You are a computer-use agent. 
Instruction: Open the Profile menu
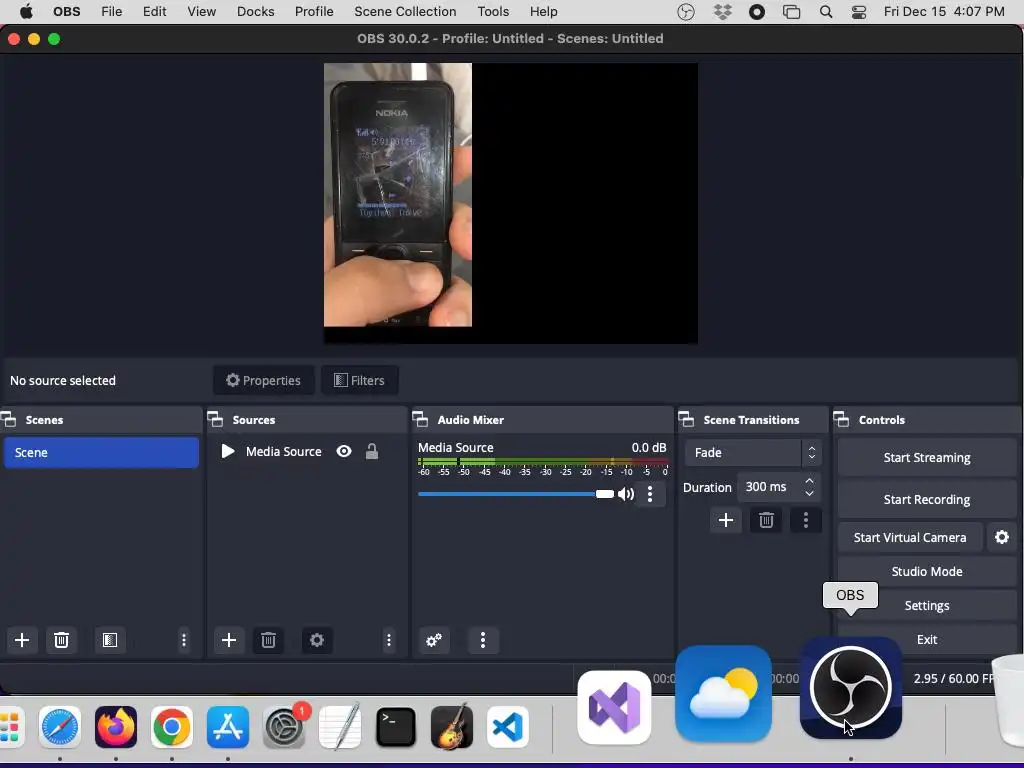(x=314, y=12)
